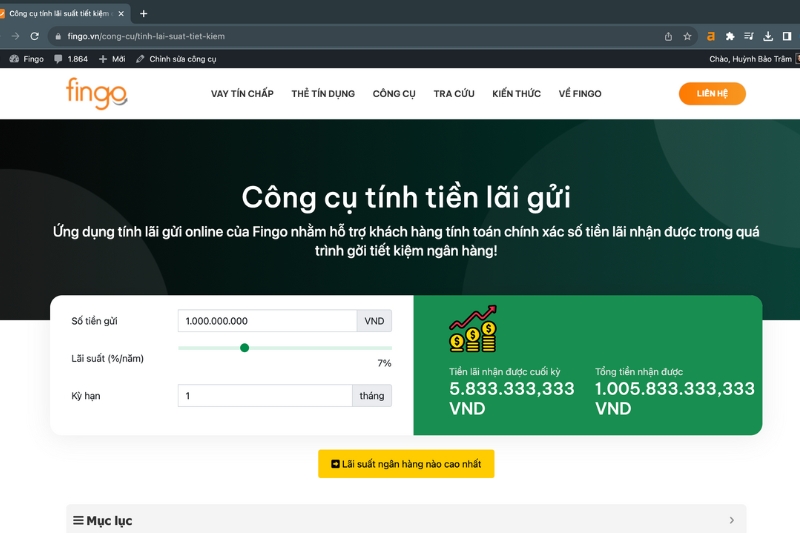Expand the Mục lục table of contents
800x533 pixels.
coord(406,520)
